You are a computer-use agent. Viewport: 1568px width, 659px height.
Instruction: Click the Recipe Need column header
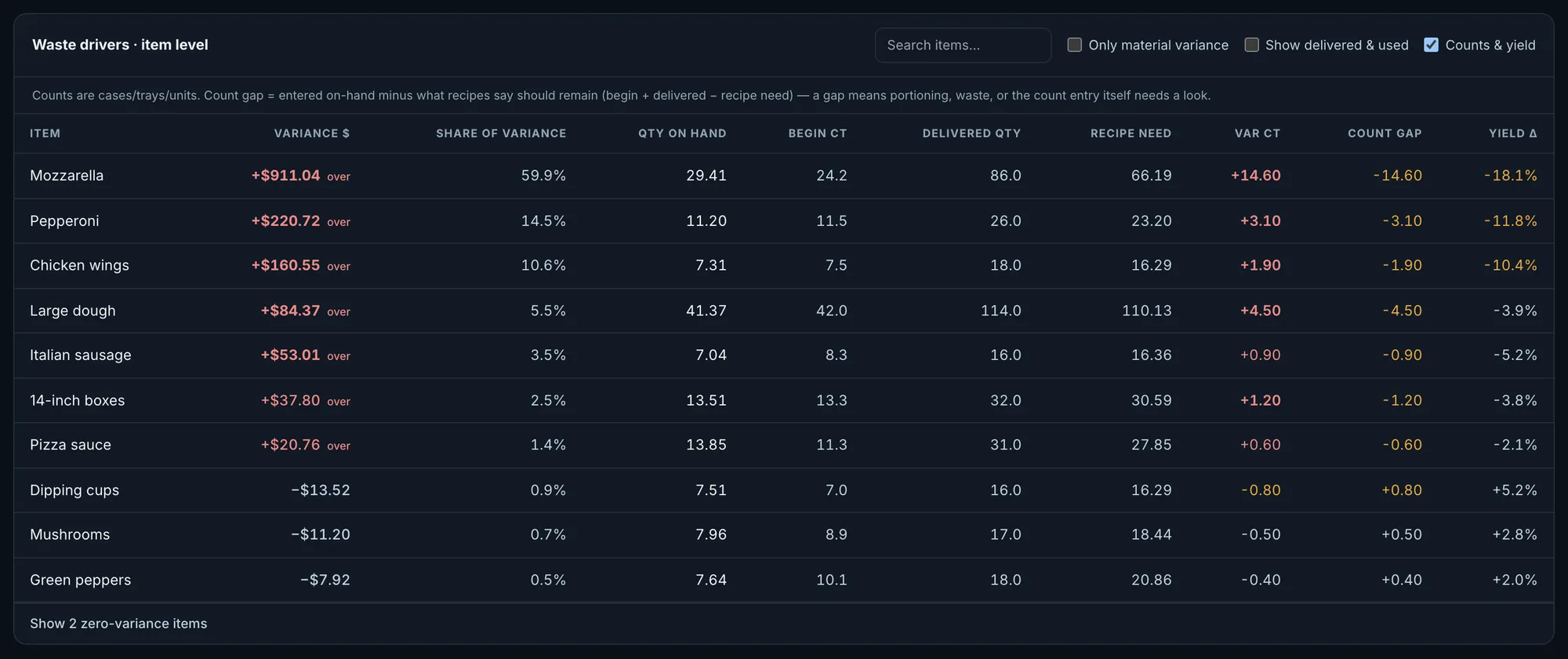tap(1131, 133)
